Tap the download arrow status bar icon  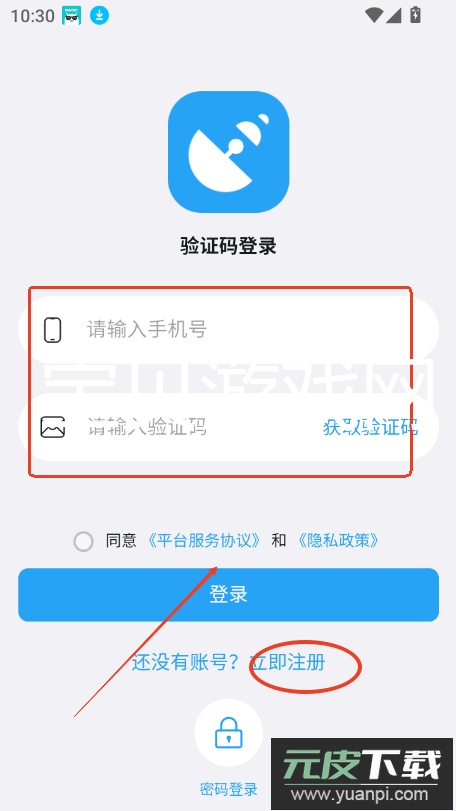[99, 16]
